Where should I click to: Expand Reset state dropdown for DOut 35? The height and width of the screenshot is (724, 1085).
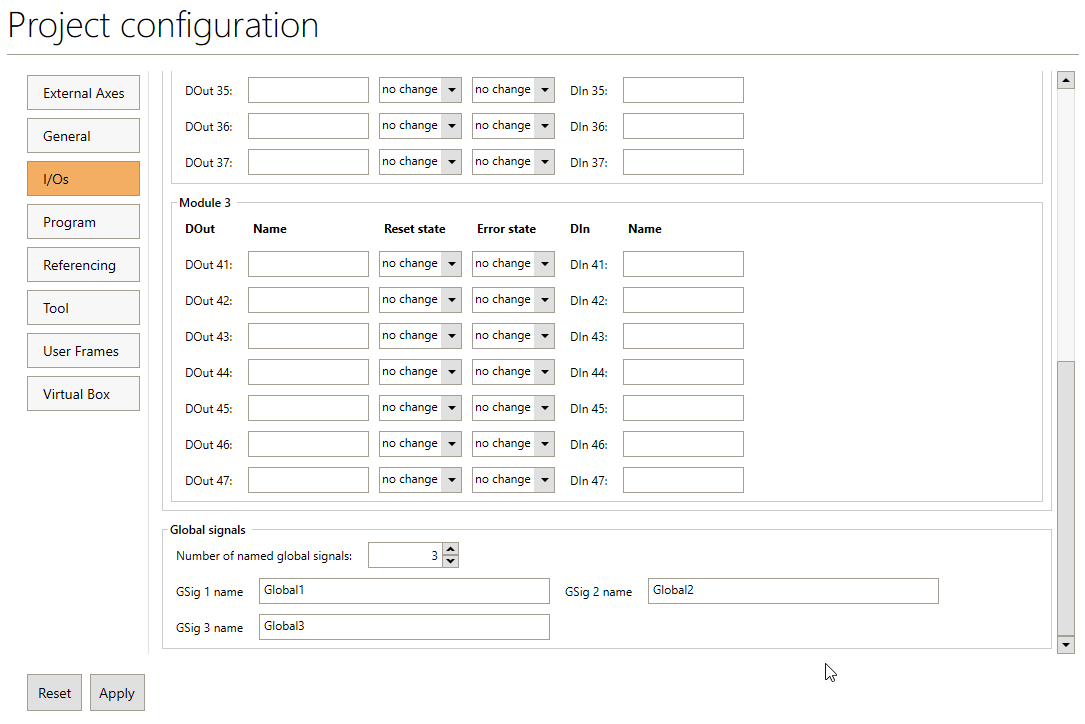point(420,90)
